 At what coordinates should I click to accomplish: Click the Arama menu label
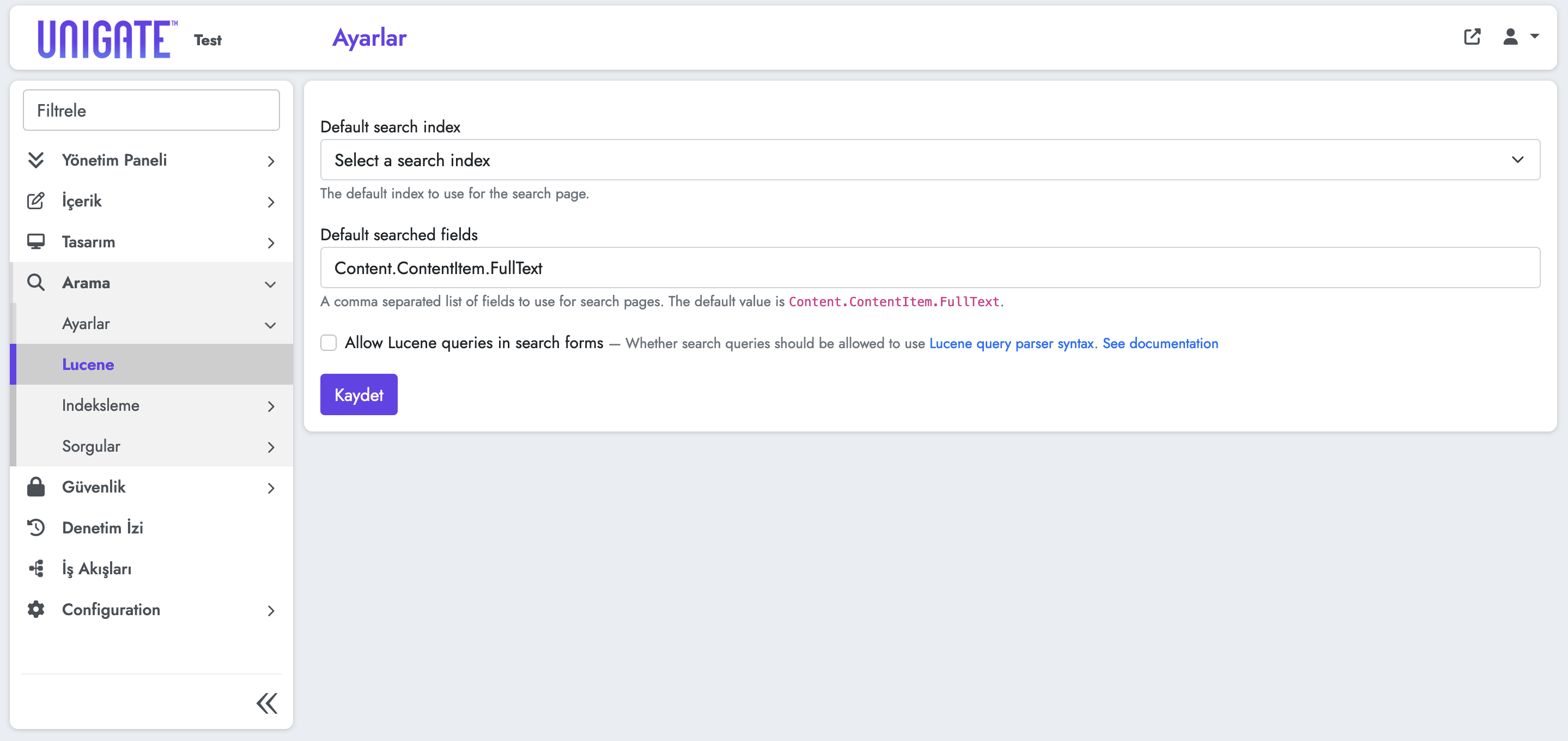86,283
